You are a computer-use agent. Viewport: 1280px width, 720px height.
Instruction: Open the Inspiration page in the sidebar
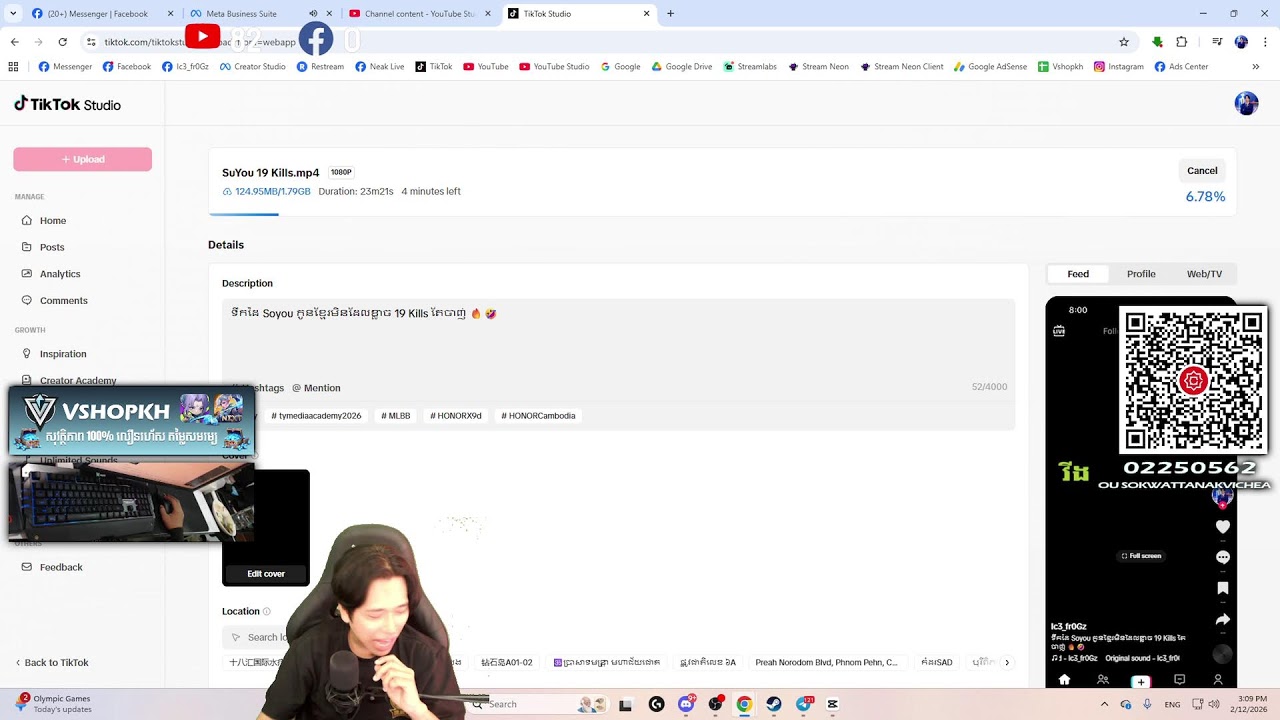(x=54, y=354)
